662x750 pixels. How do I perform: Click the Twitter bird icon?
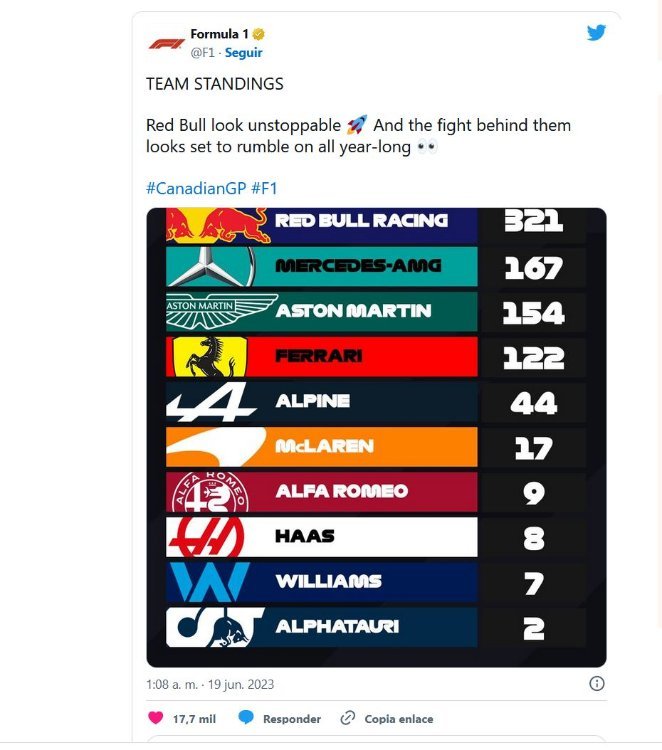596,33
